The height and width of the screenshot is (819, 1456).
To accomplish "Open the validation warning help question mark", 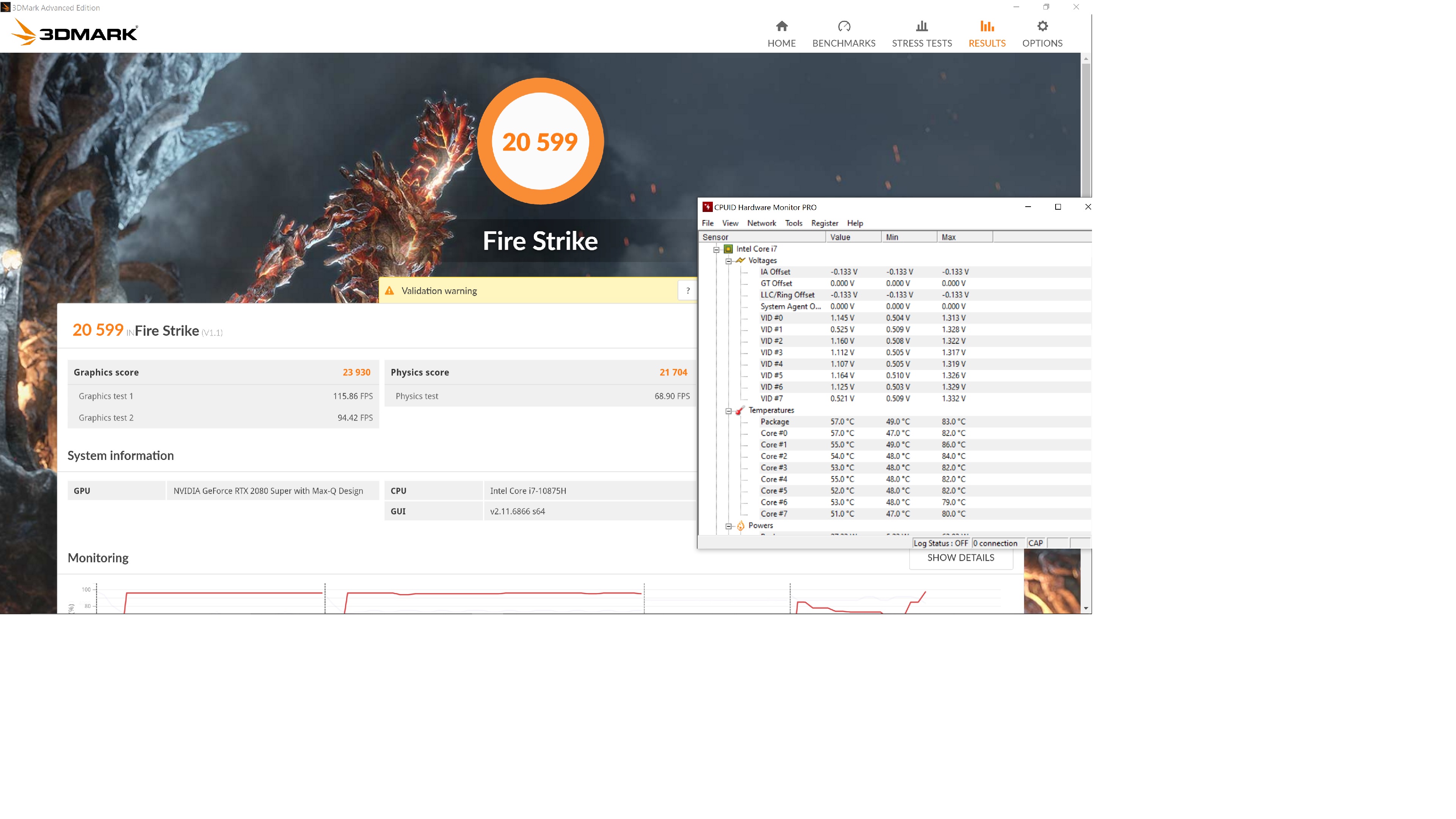I will [x=687, y=290].
